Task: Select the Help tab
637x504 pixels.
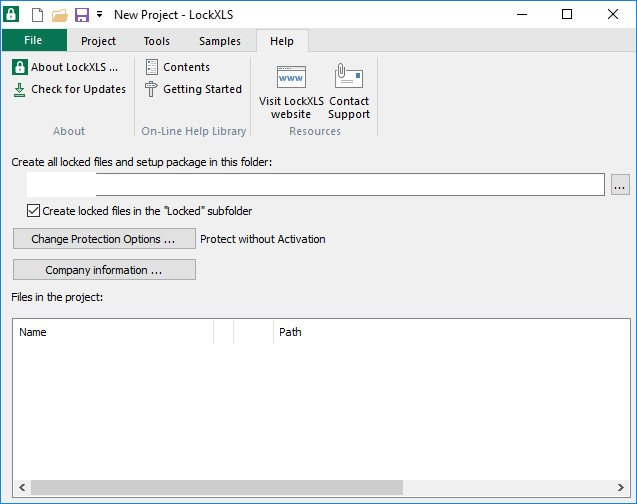Action: (282, 41)
